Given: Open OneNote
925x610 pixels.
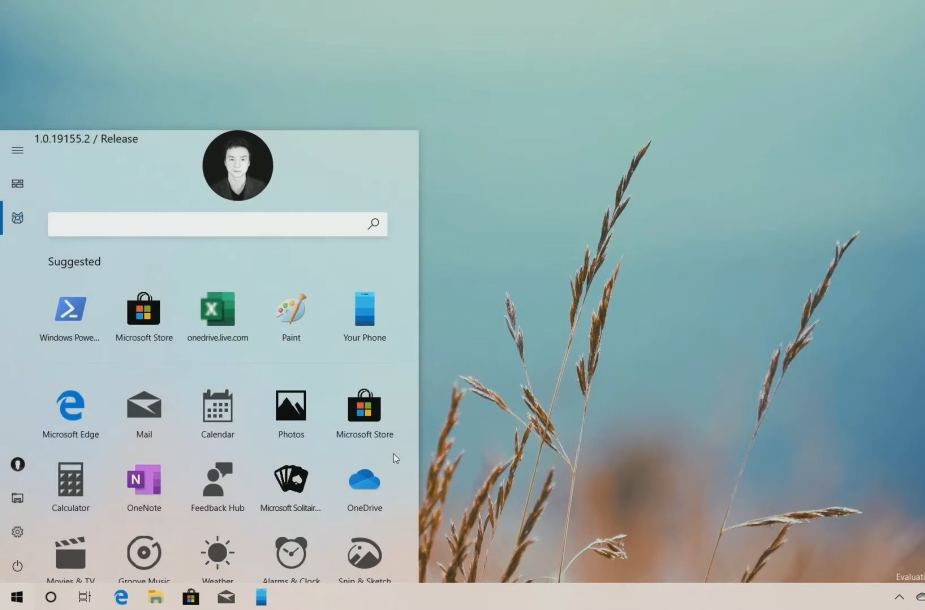Looking at the screenshot, I should point(144,487).
